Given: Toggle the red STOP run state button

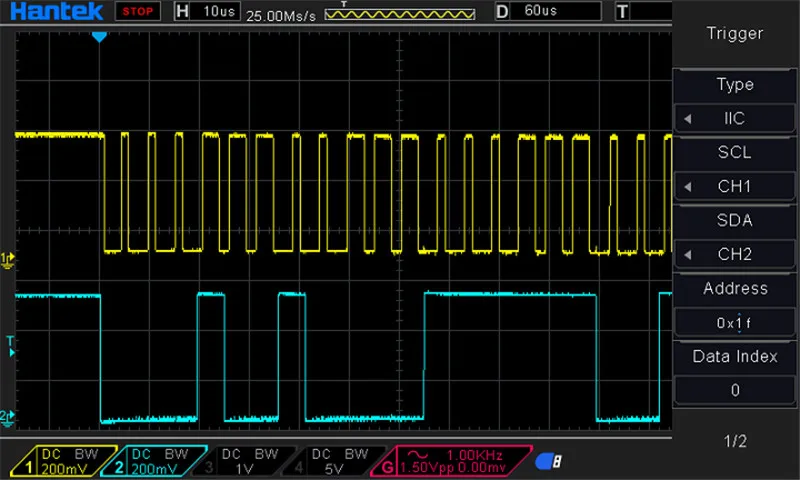Looking at the screenshot, I should tap(137, 11).
